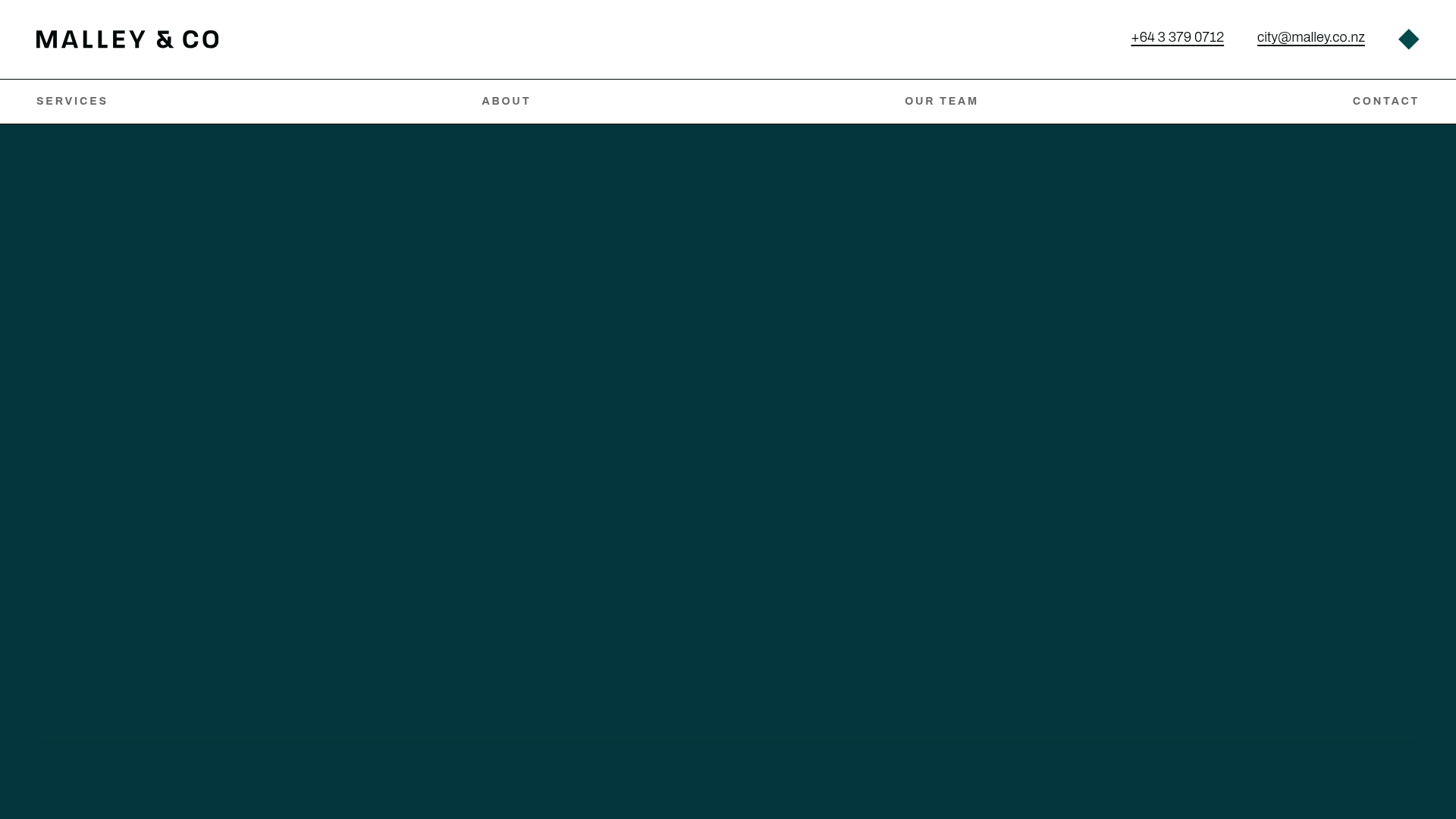
Task: Call the phone number +64 3 379 0712
Action: [x=1177, y=38]
